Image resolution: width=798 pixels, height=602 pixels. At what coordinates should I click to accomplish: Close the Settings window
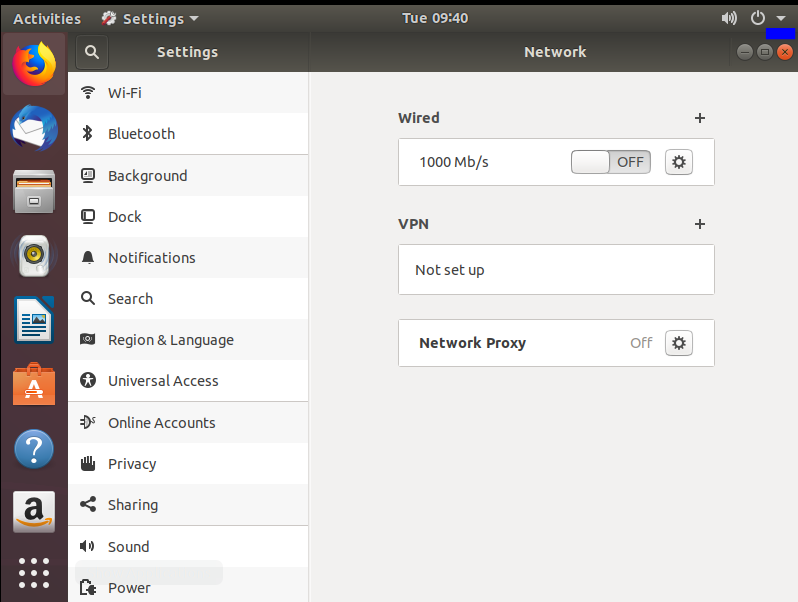(785, 52)
